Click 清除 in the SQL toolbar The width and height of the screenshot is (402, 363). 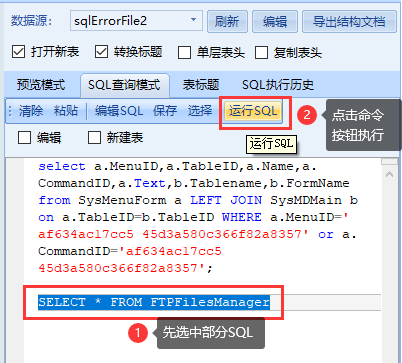[31, 111]
